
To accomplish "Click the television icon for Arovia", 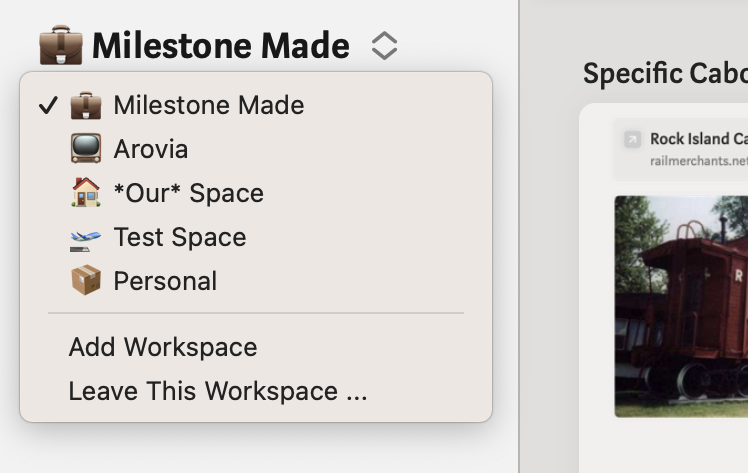I will 86,149.
